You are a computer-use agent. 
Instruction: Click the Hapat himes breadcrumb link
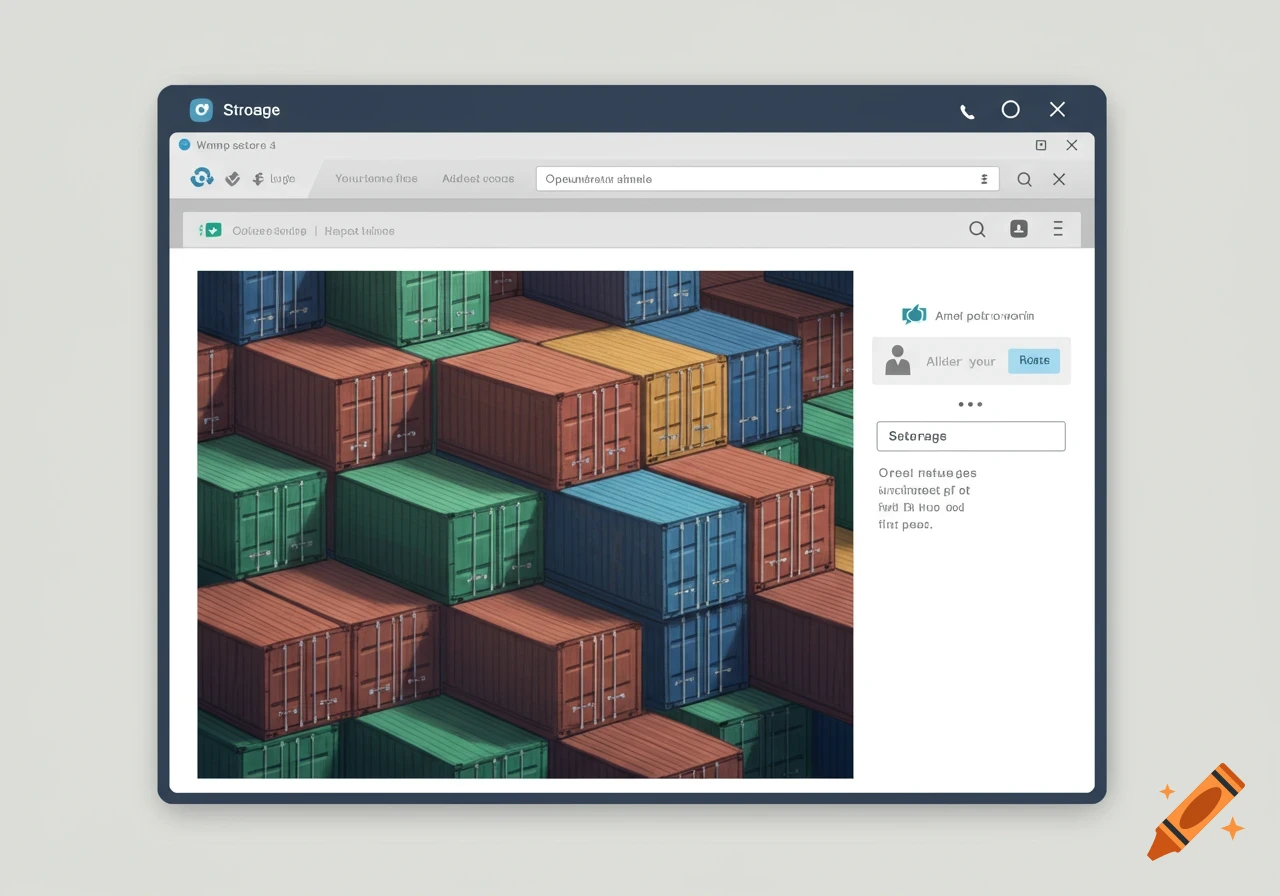click(359, 230)
